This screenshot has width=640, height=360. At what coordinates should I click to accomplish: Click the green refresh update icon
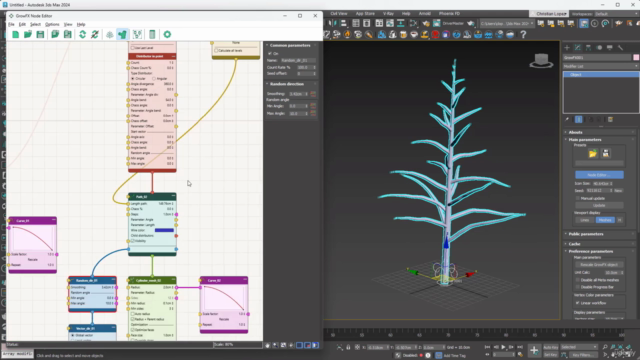[82, 34]
